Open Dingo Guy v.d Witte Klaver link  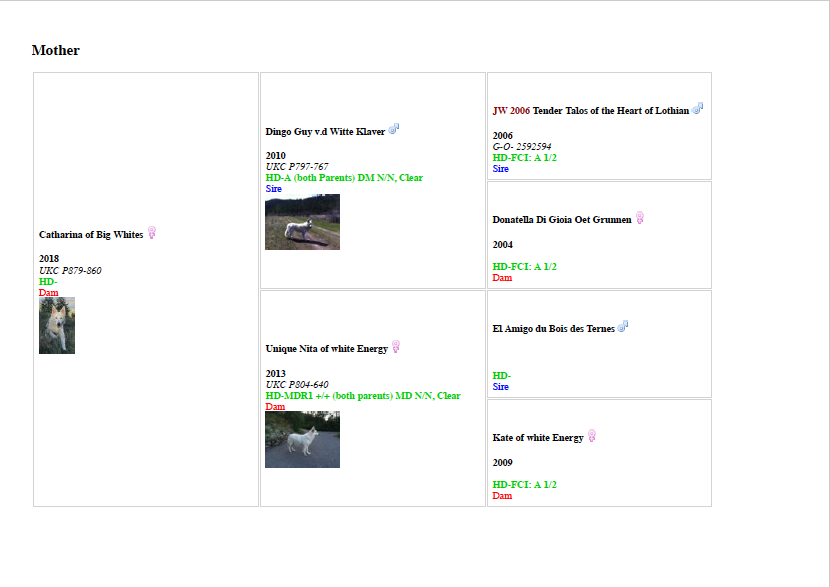pos(325,132)
